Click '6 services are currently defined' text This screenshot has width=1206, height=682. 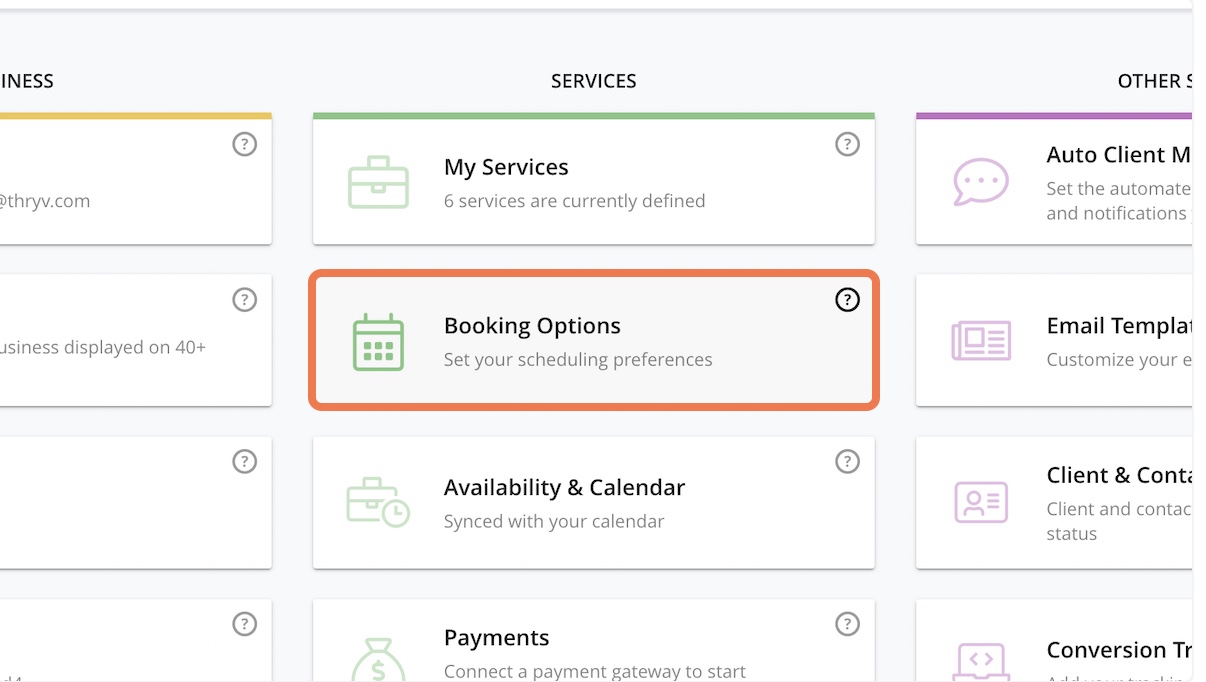click(574, 201)
